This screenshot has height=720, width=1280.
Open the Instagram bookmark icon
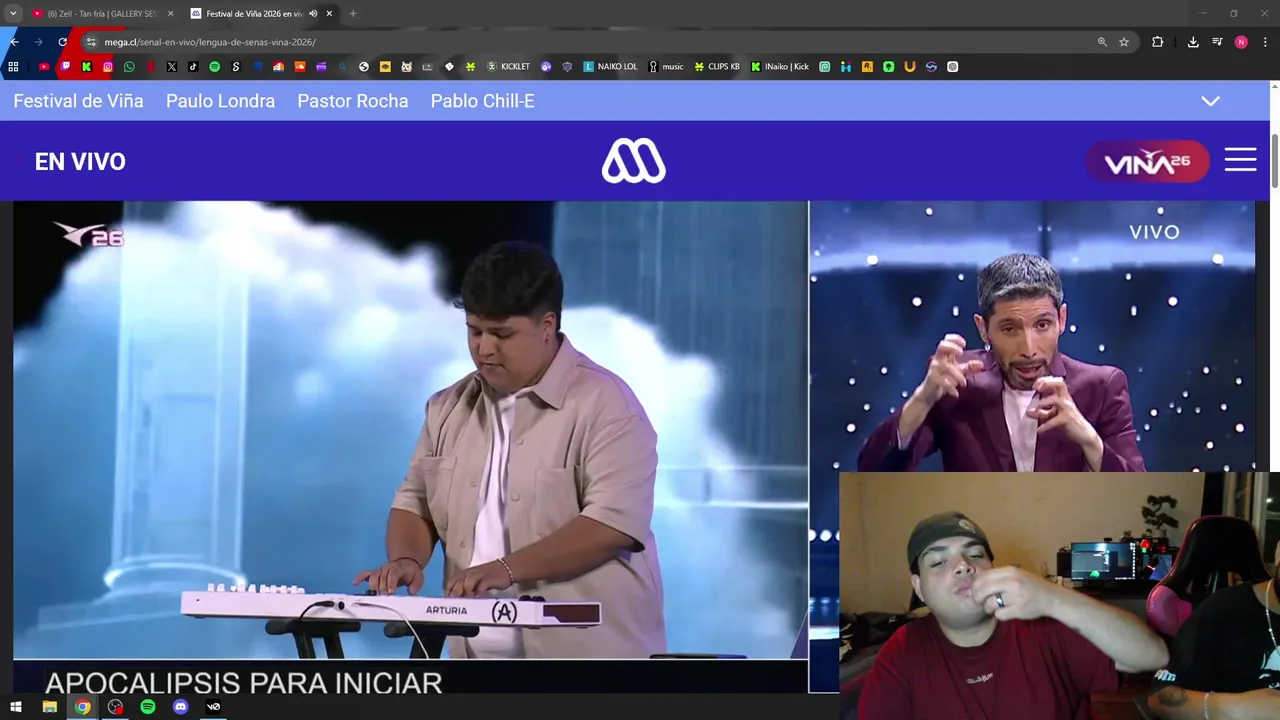click(108, 67)
